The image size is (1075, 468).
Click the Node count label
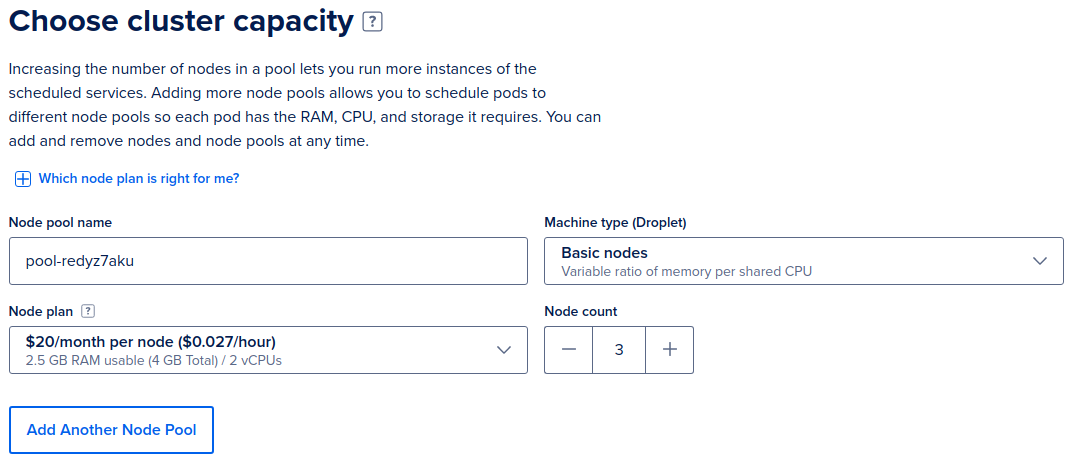(x=581, y=311)
